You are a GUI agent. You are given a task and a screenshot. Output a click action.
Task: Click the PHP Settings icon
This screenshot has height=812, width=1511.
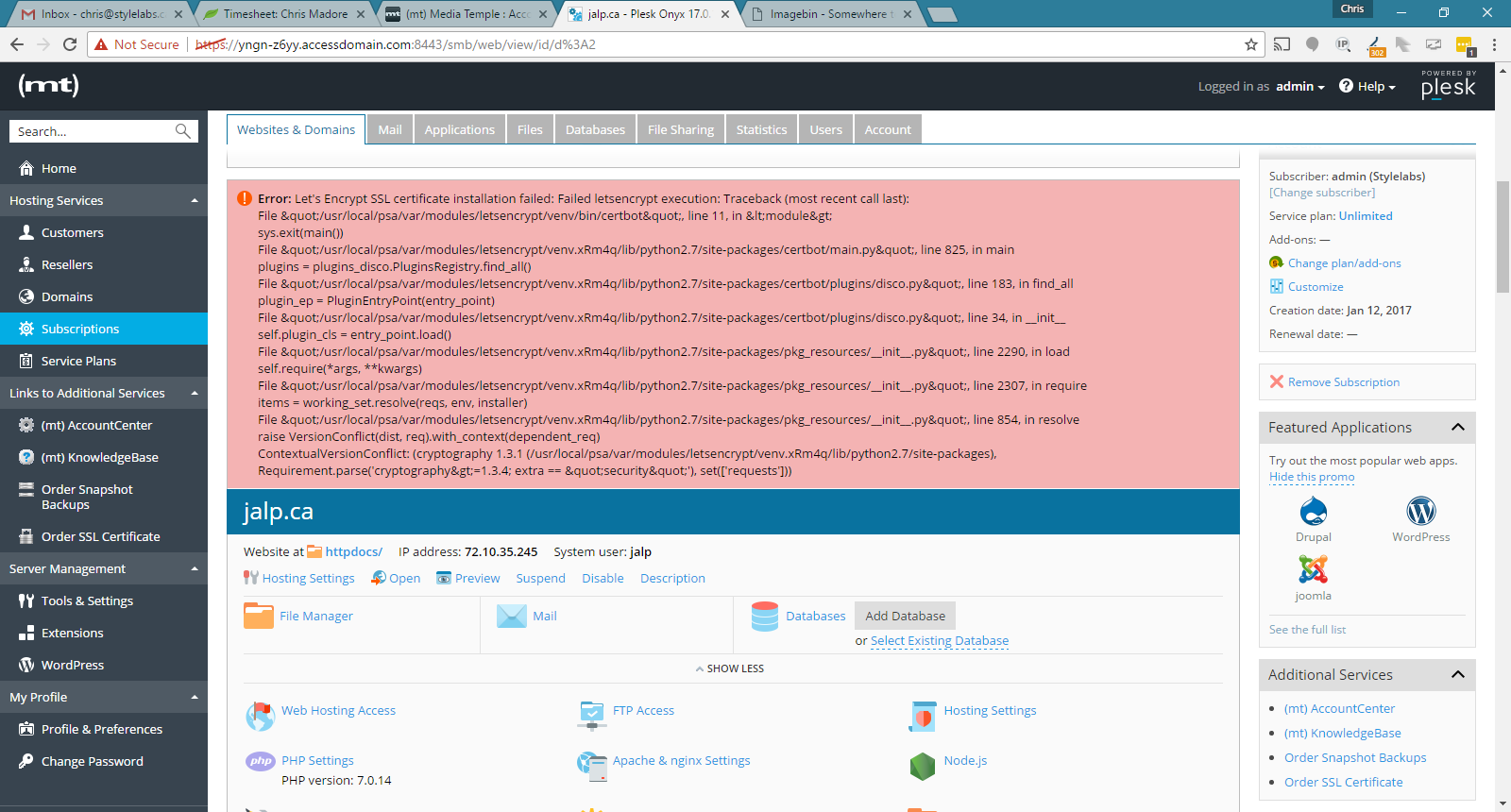click(261, 761)
